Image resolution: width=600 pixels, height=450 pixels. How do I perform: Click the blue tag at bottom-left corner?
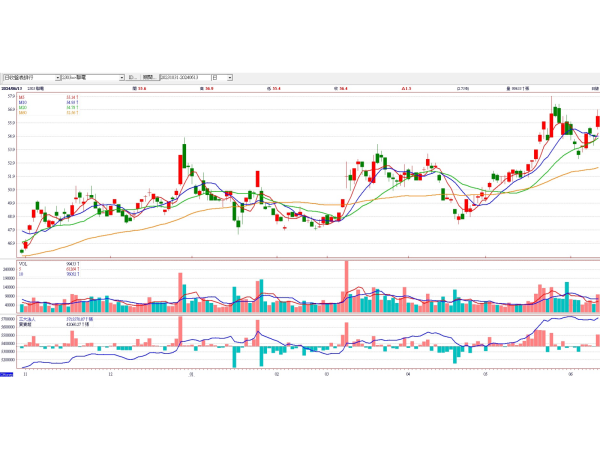[7, 374]
